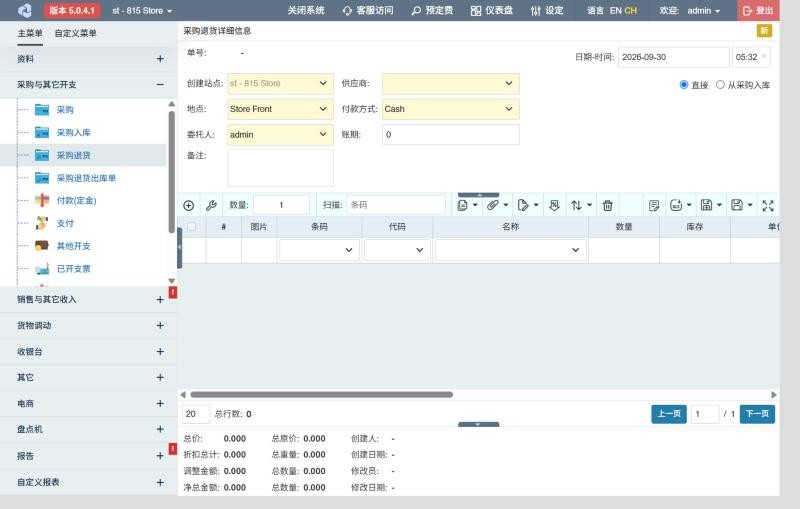The height and width of the screenshot is (509, 800).
Task: Collapse the 采购与其它开支 section
Action: [x=160, y=85]
